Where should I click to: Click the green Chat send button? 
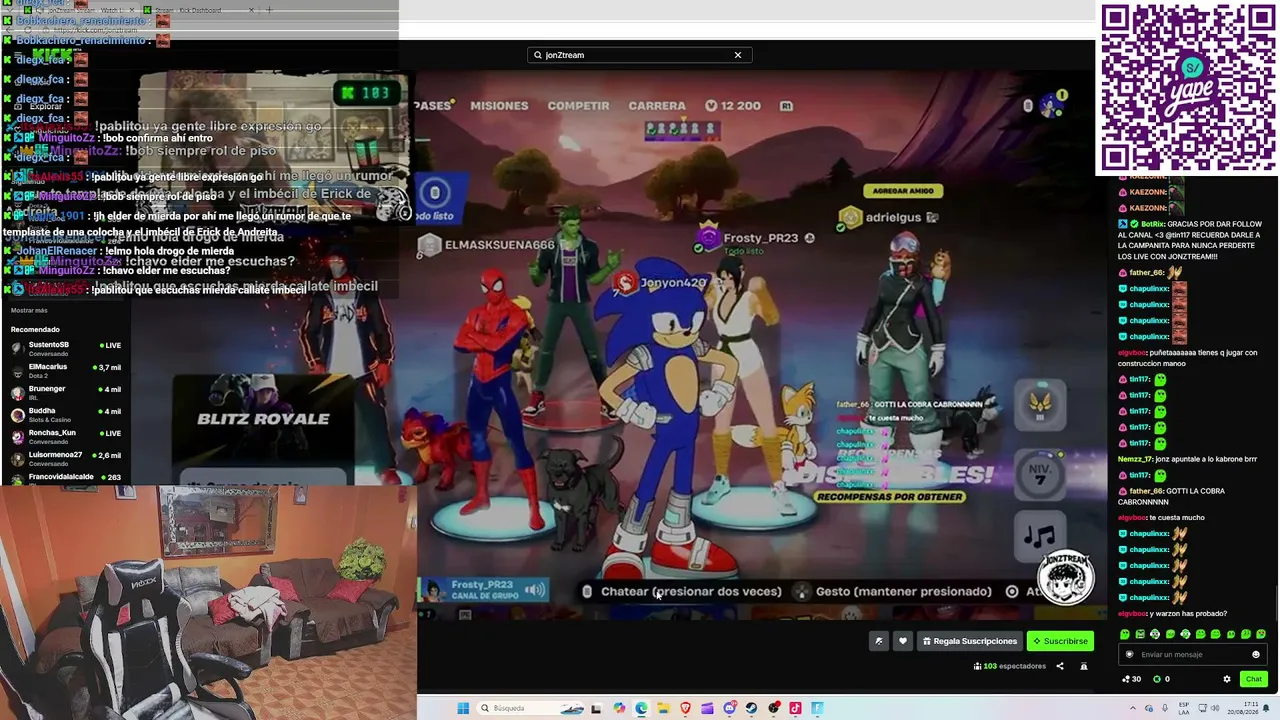click(x=1253, y=679)
